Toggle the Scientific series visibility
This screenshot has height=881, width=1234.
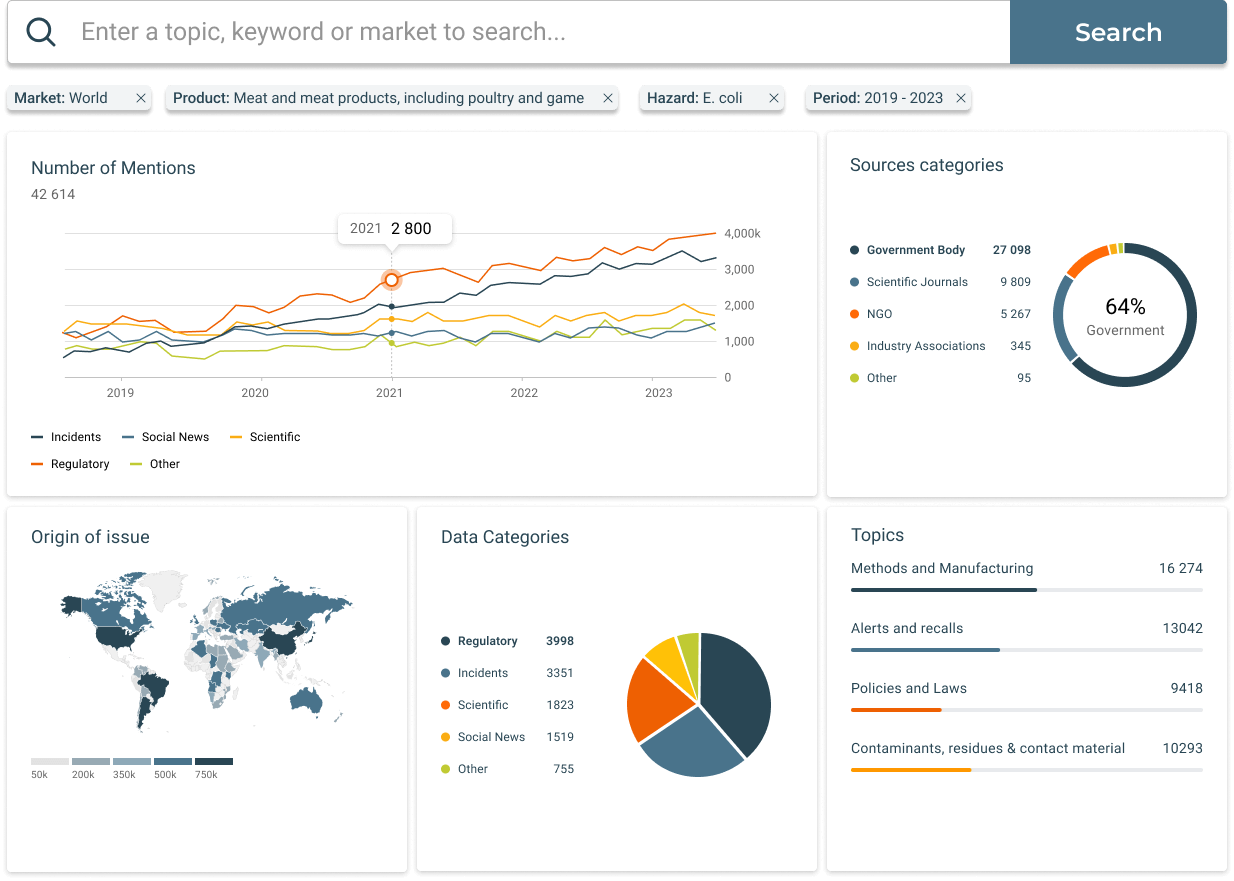point(265,437)
